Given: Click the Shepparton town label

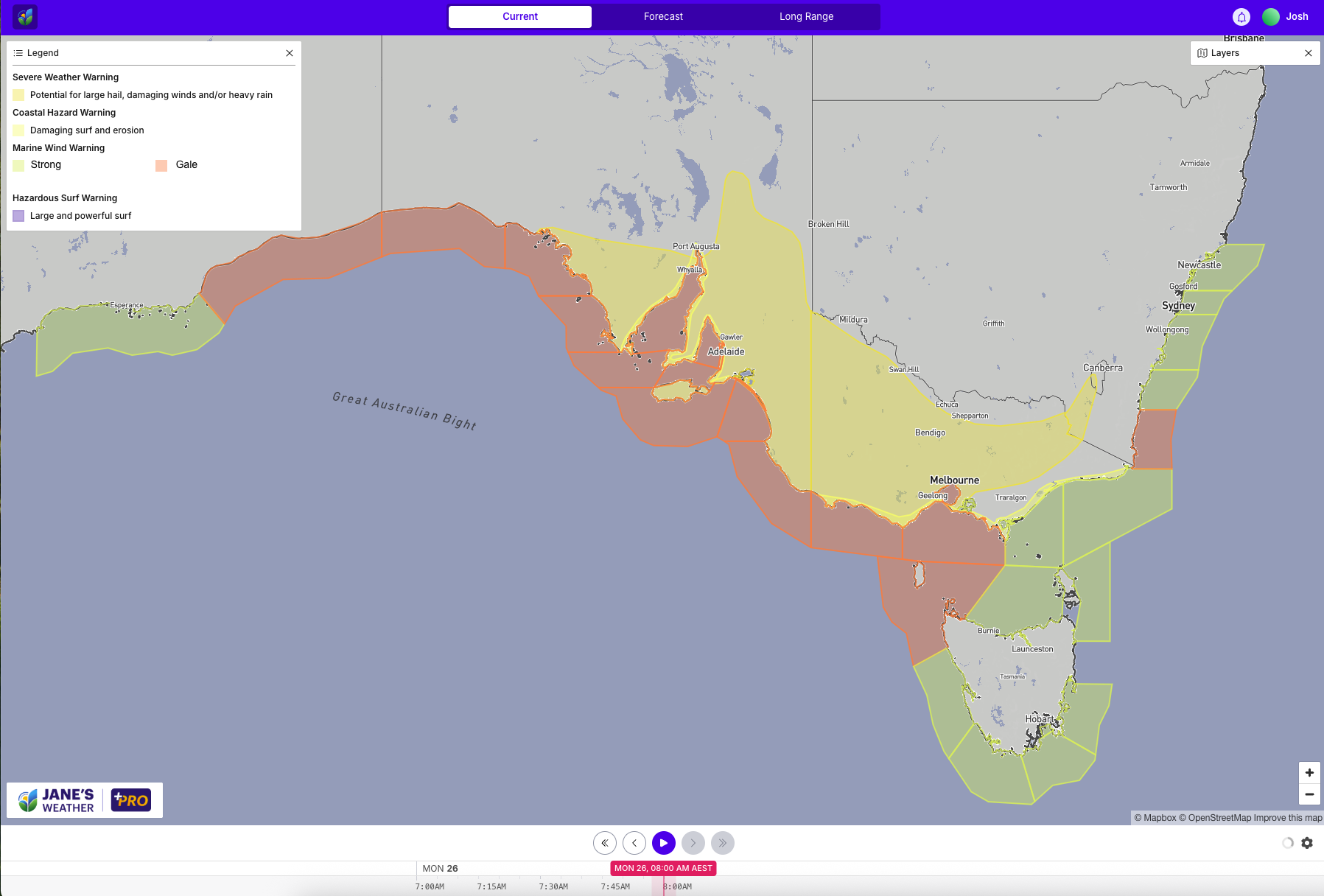Looking at the screenshot, I should 970,416.
